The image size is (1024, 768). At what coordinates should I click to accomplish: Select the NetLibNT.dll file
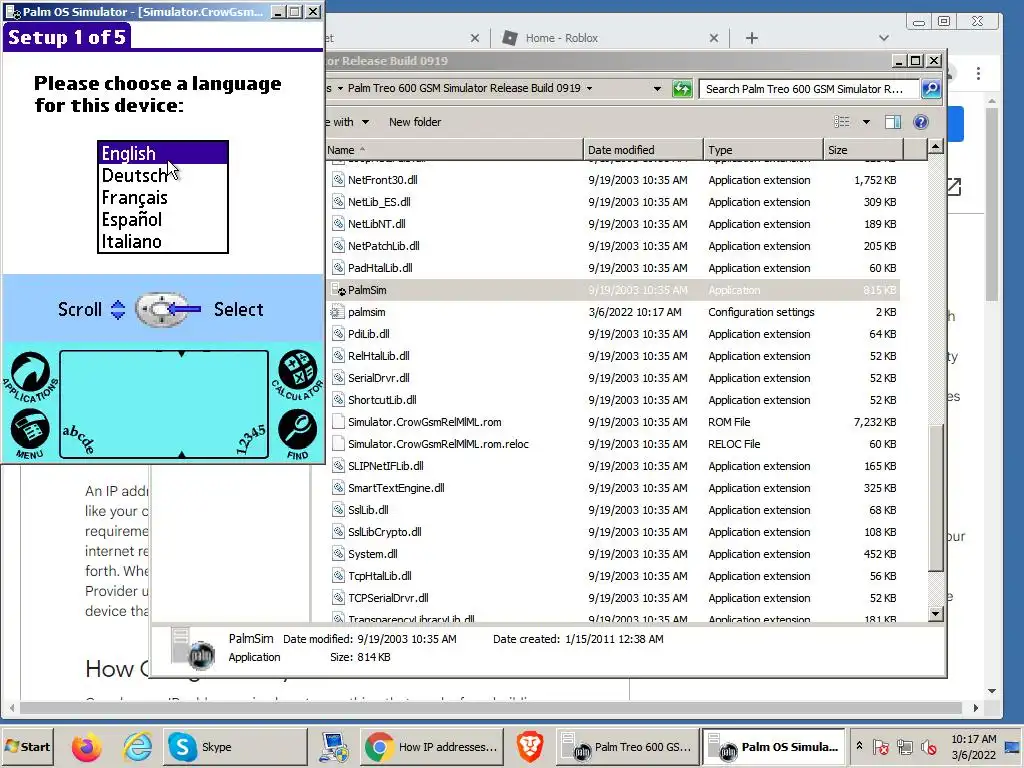tap(376, 224)
